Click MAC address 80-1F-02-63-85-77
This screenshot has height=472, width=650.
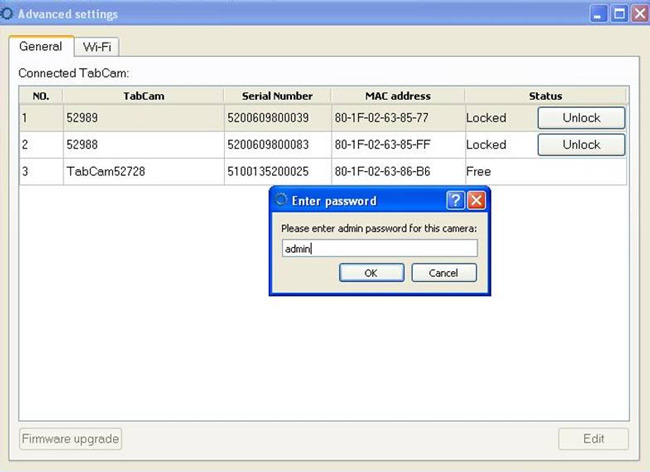click(x=398, y=118)
